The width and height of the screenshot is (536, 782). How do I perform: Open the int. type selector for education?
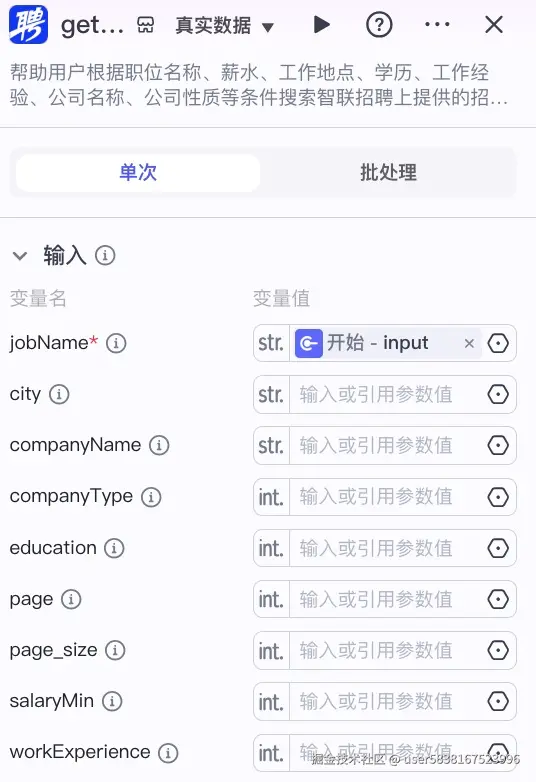tap(271, 548)
